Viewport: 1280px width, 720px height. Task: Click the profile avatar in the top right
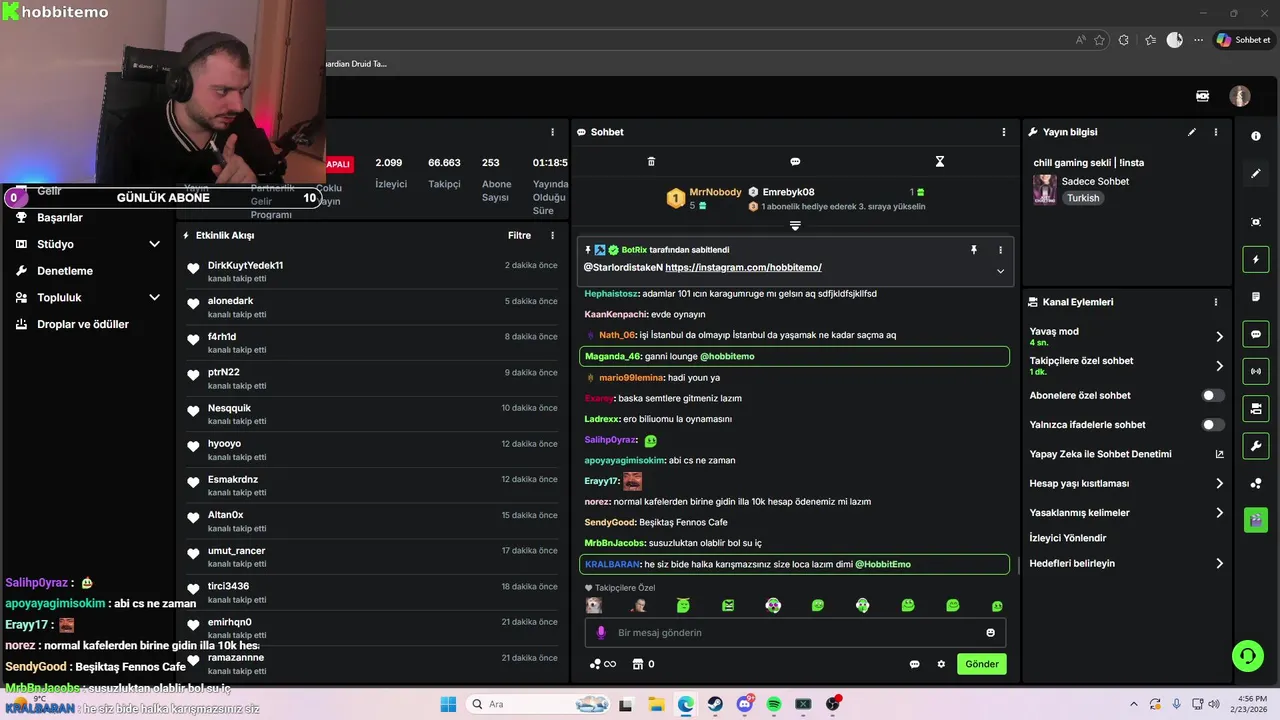click(1240, 96)
